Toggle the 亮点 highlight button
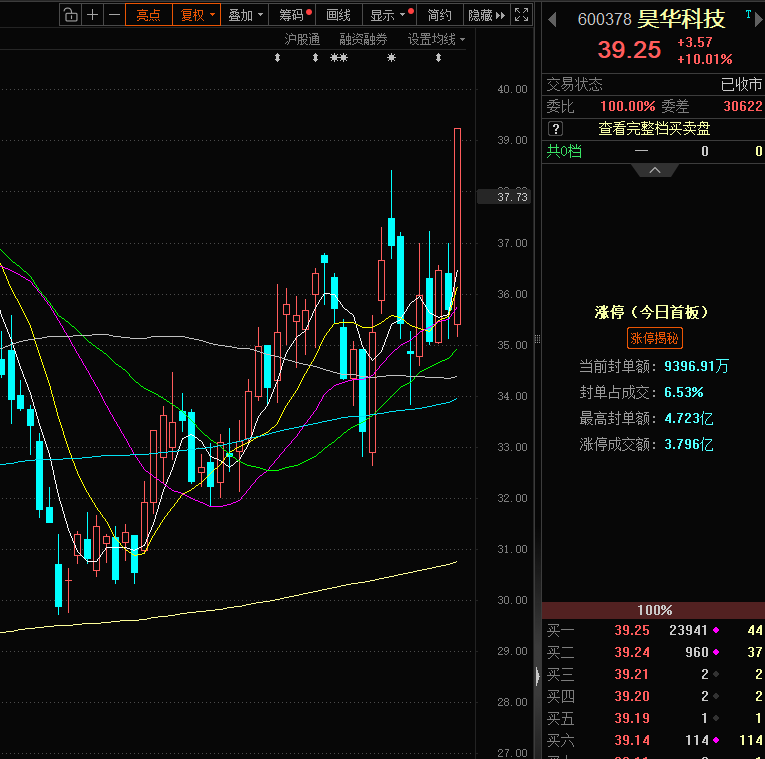765x759 pixels. coord(149,15)
